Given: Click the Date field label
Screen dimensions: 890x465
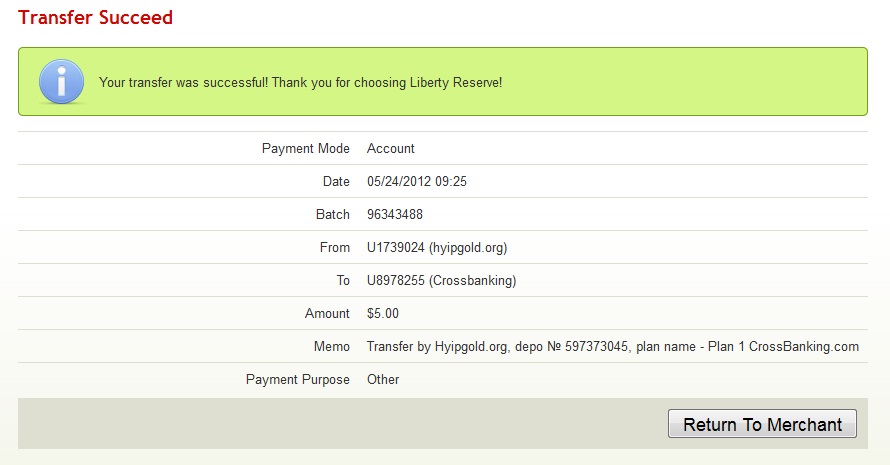Looking at the screenshot, I should pos(337,182).
